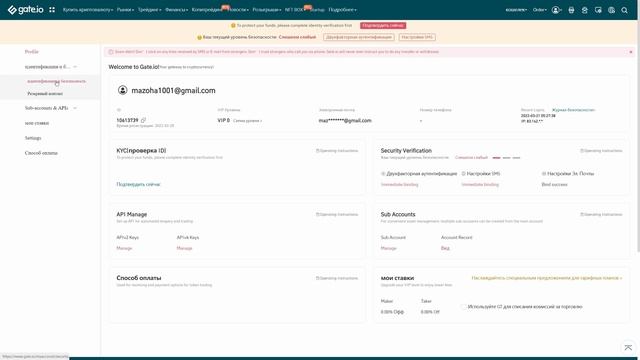Close the pink scam warning banner

pyautogui.click(x=630, y=52)
